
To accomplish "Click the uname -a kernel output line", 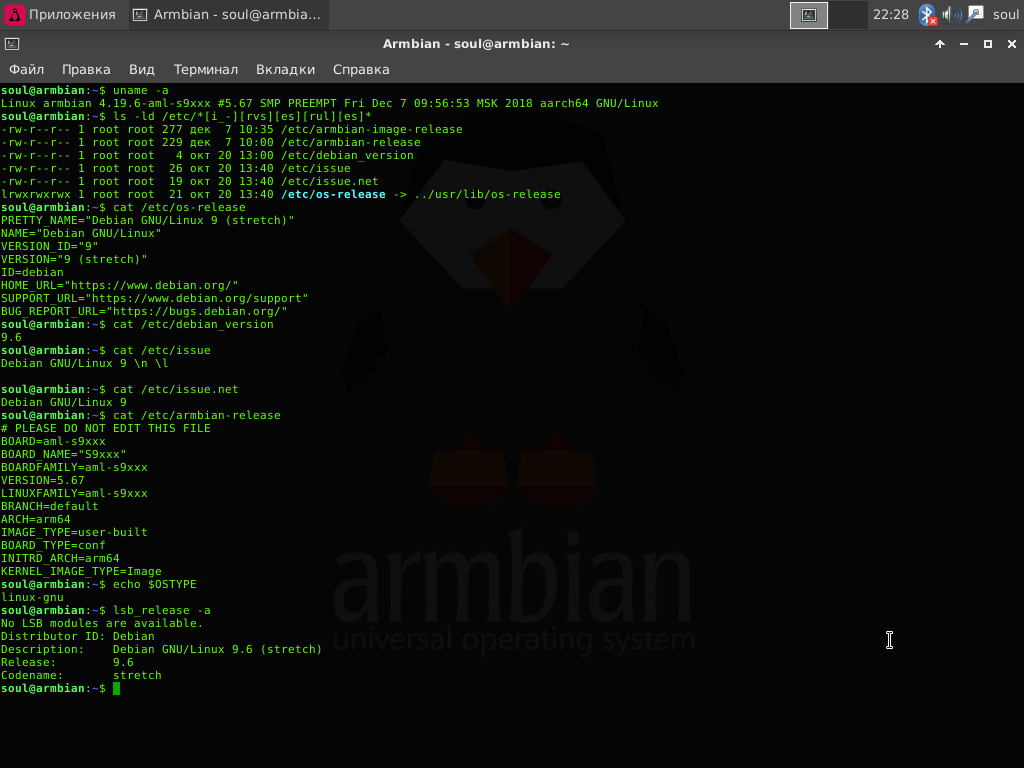I will coord(330,103).
